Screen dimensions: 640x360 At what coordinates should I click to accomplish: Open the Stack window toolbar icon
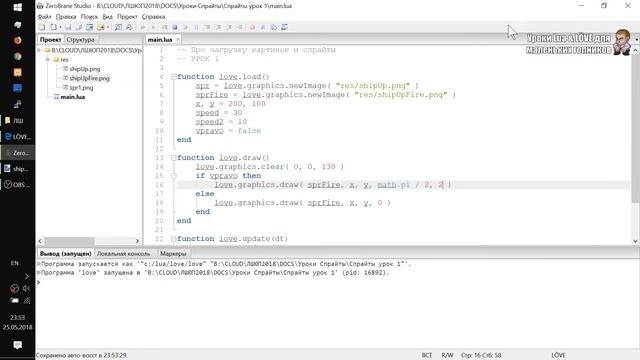(x=273, y=27)
